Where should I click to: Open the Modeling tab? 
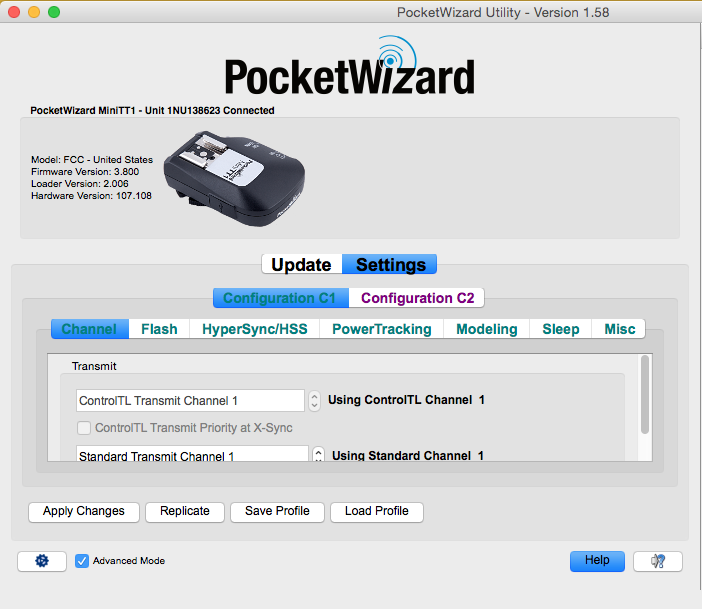coord(487,329)
